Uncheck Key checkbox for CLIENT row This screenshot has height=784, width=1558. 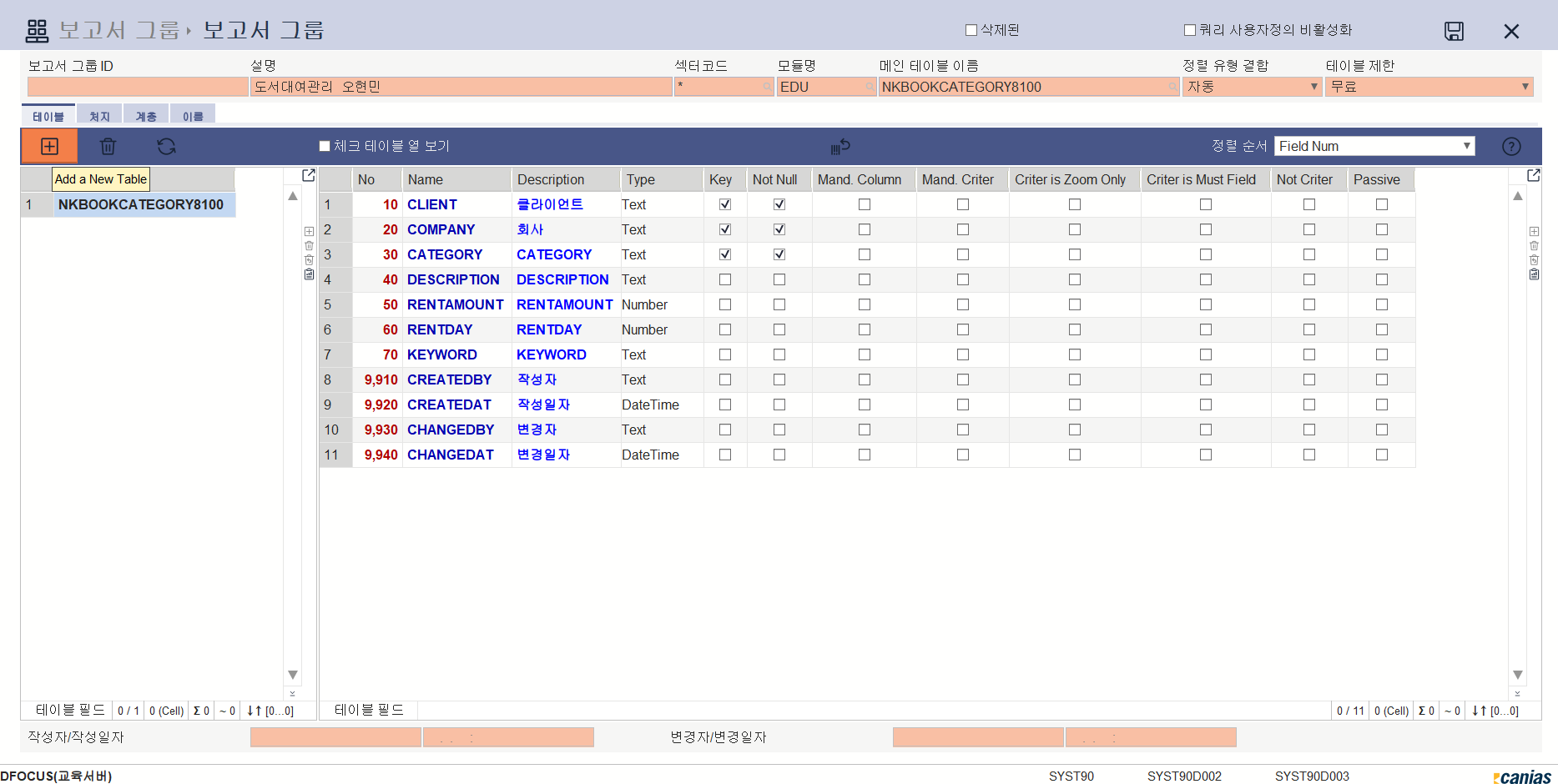click(725, 204)
